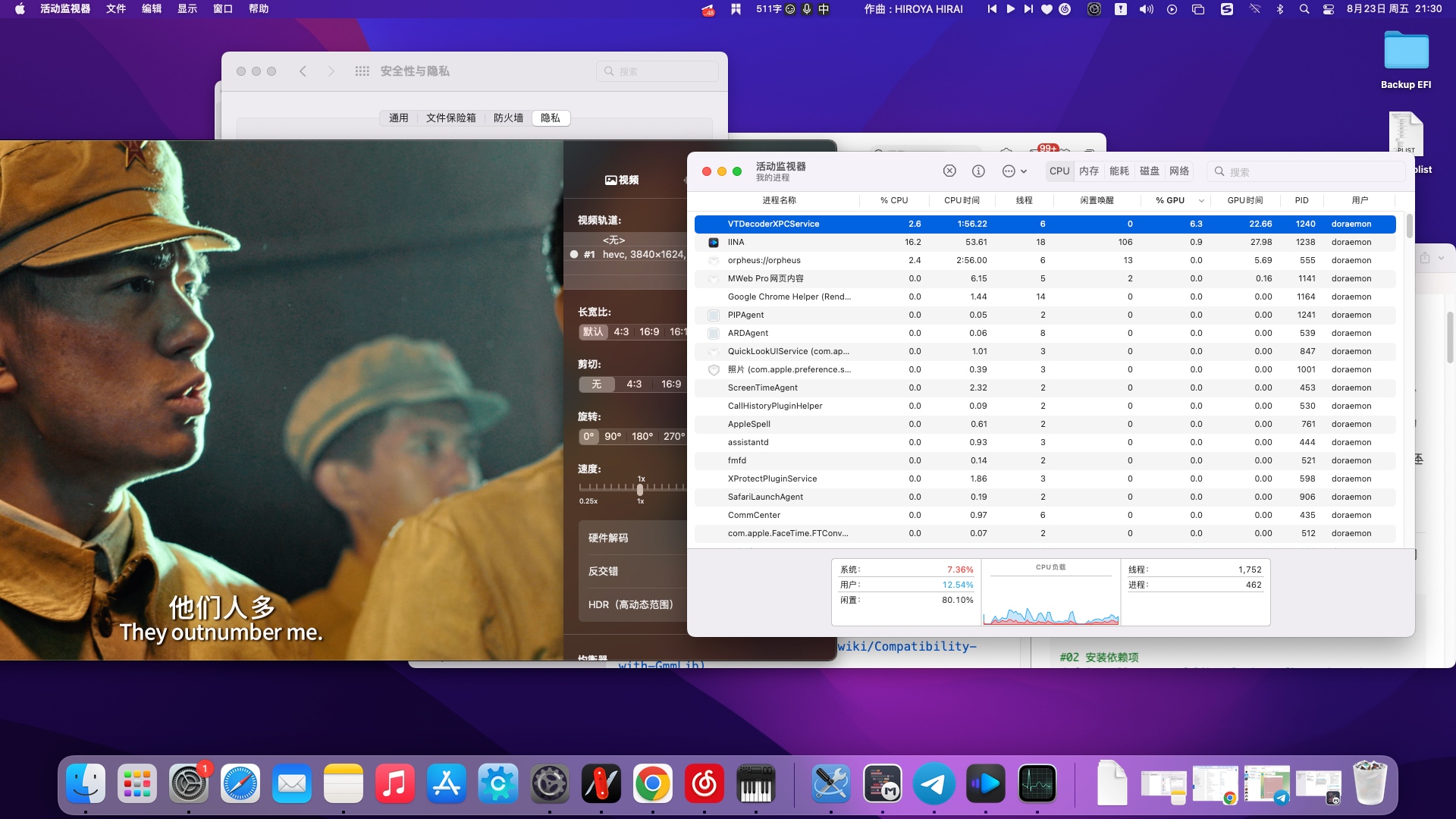The width and height of the screenshot is (1456, 819).
Task: Click the 文件保险箱 tab in 安全性与隐私
Action: pos(451,118)
